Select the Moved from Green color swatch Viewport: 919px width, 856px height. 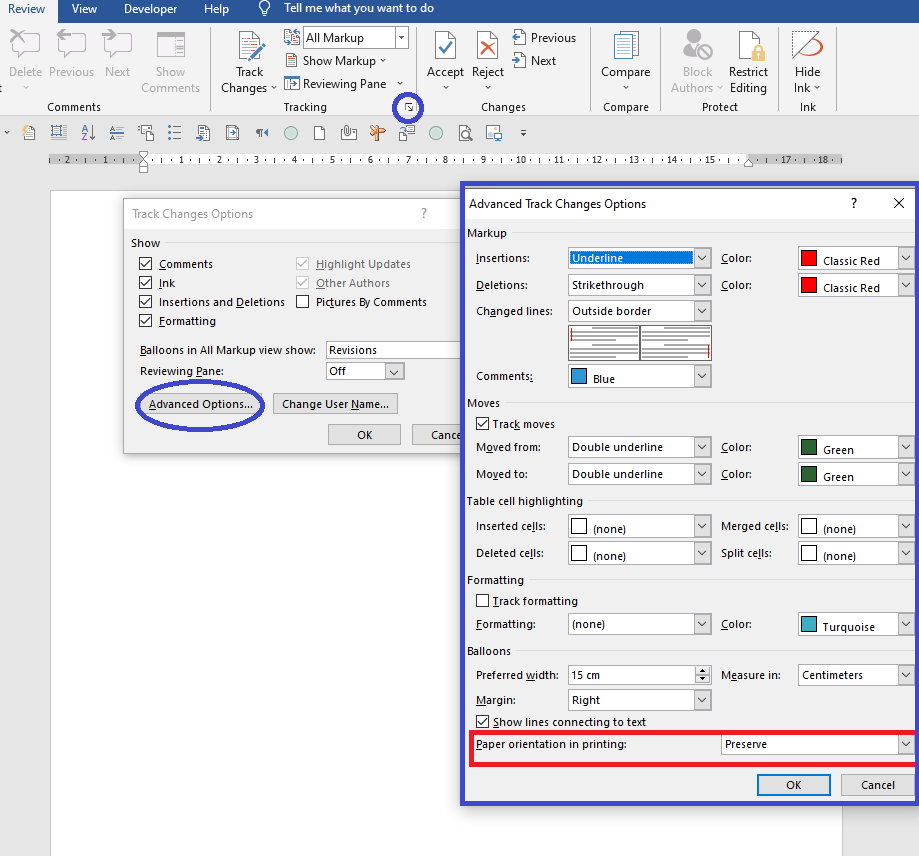(809, 447)
